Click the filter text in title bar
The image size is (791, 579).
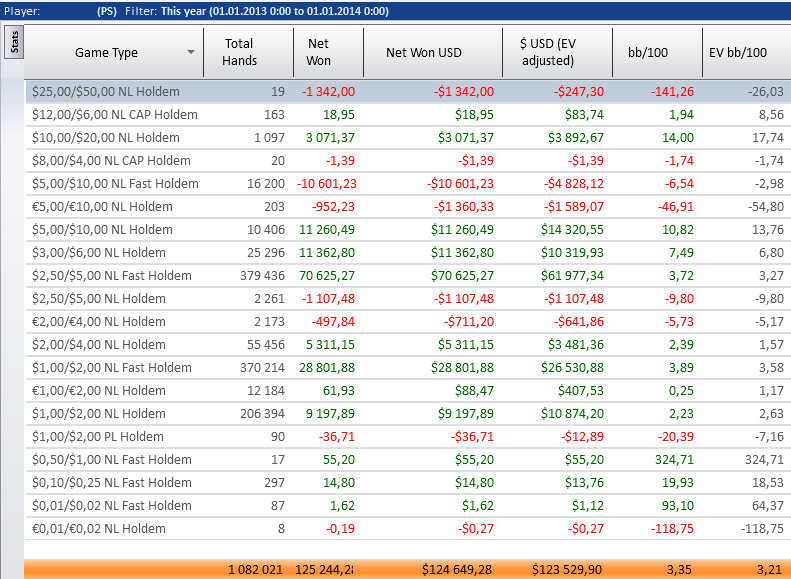[x=257, y=11]
